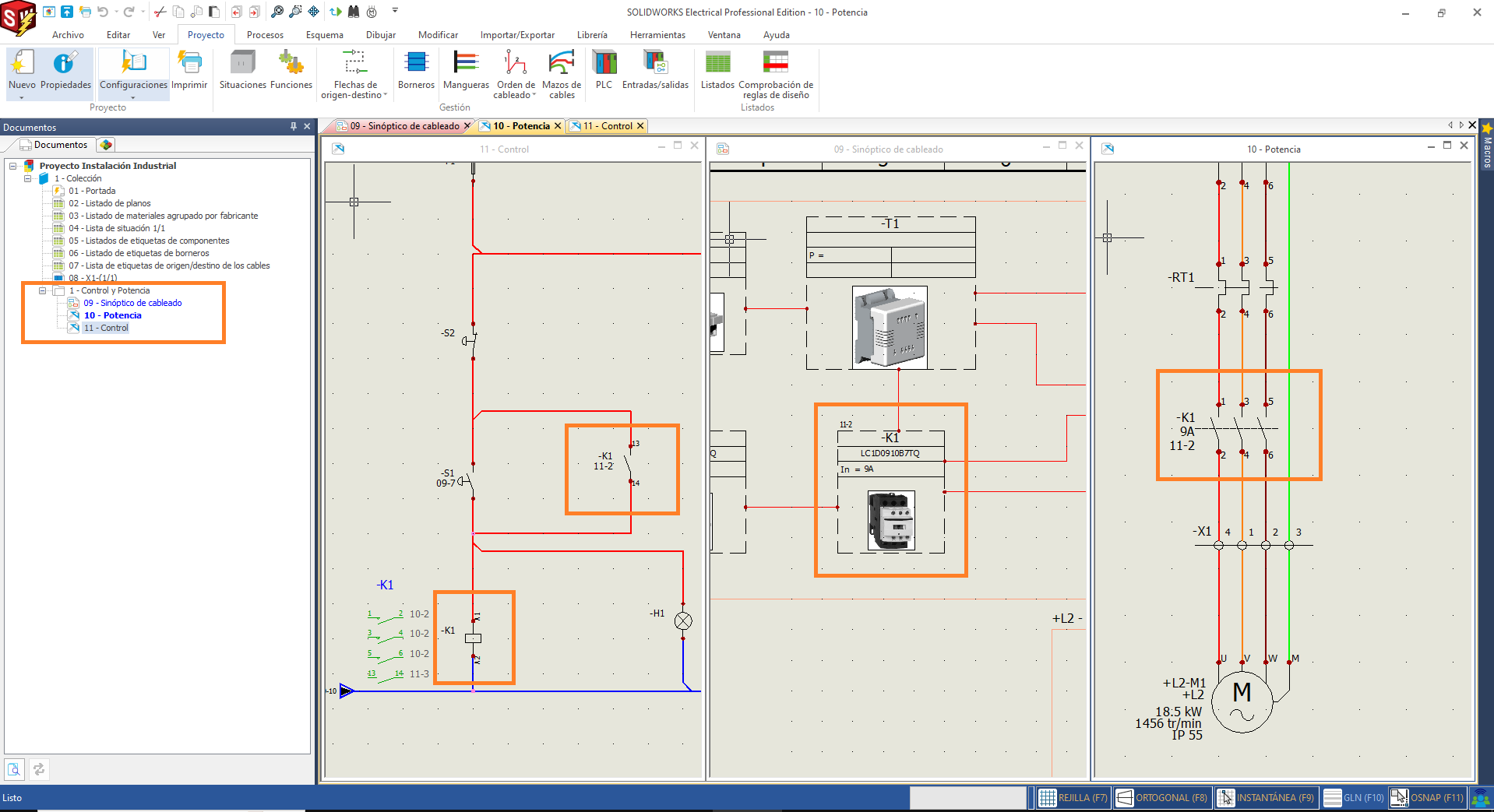The width and height of the screenshot is (1494, 812).
Task: Open the 11 - Control document tab
Action: [x=607, y=125]
